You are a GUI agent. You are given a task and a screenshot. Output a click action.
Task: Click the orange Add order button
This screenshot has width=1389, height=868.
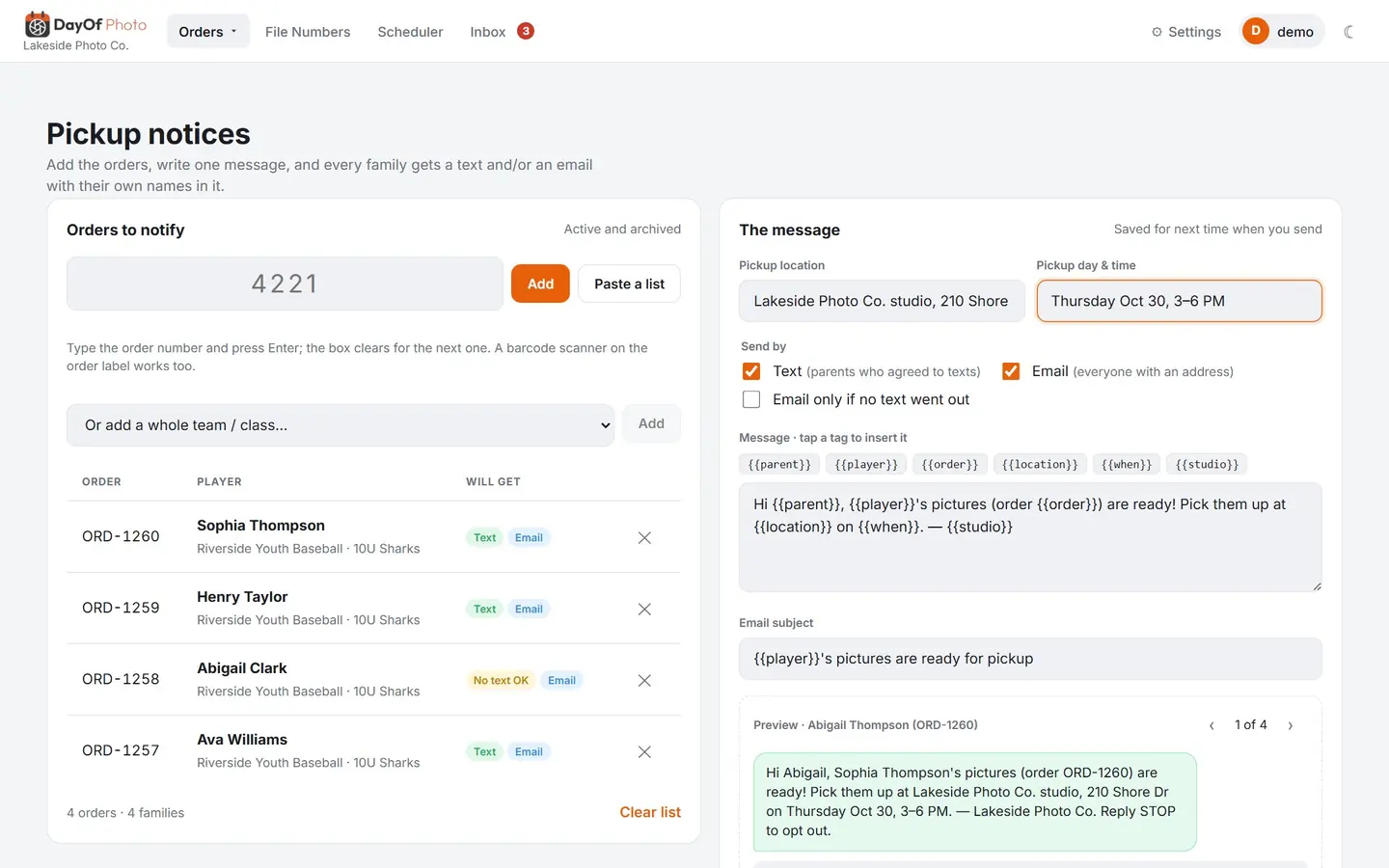(x=540, y=284)
